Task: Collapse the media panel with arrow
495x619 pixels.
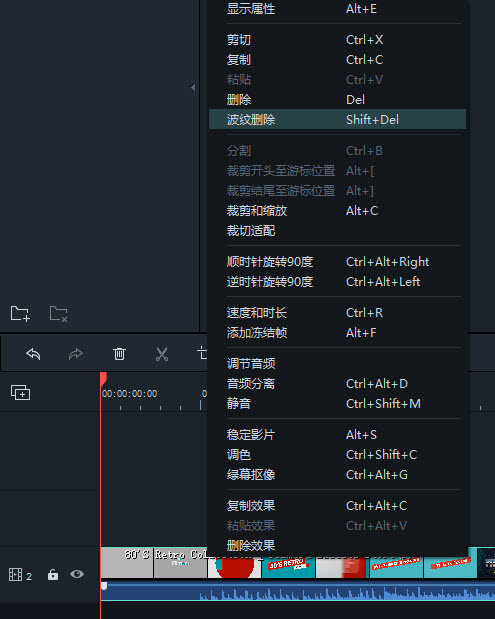Action: coord(193,87)
